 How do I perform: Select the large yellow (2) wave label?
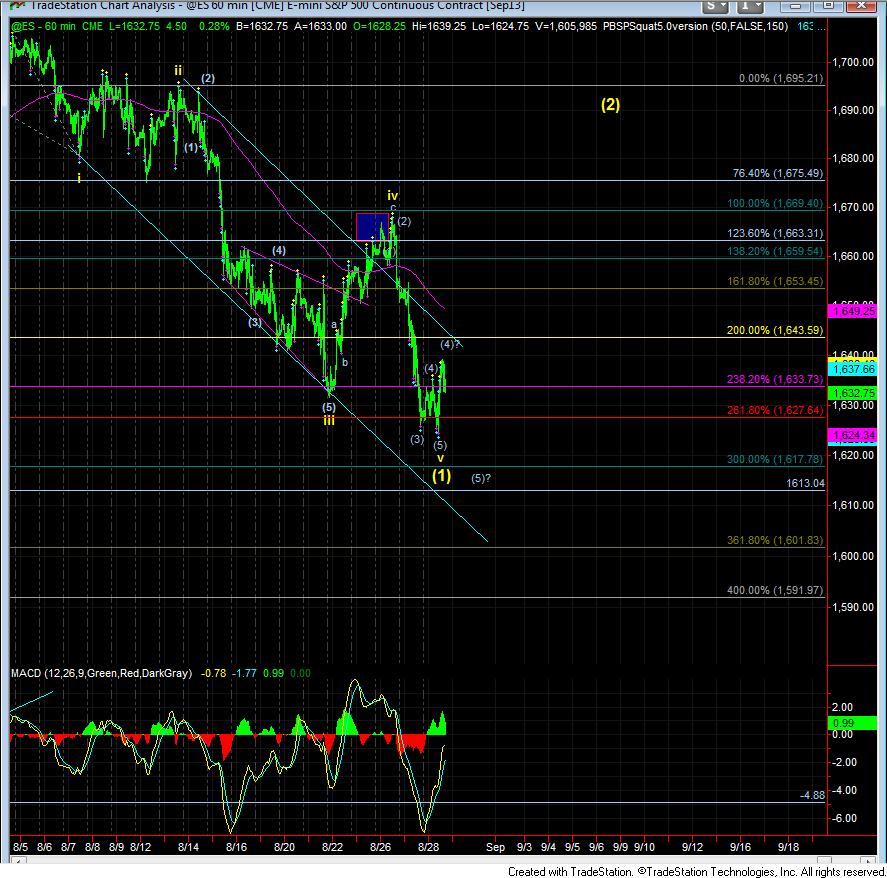coord(610,105)
